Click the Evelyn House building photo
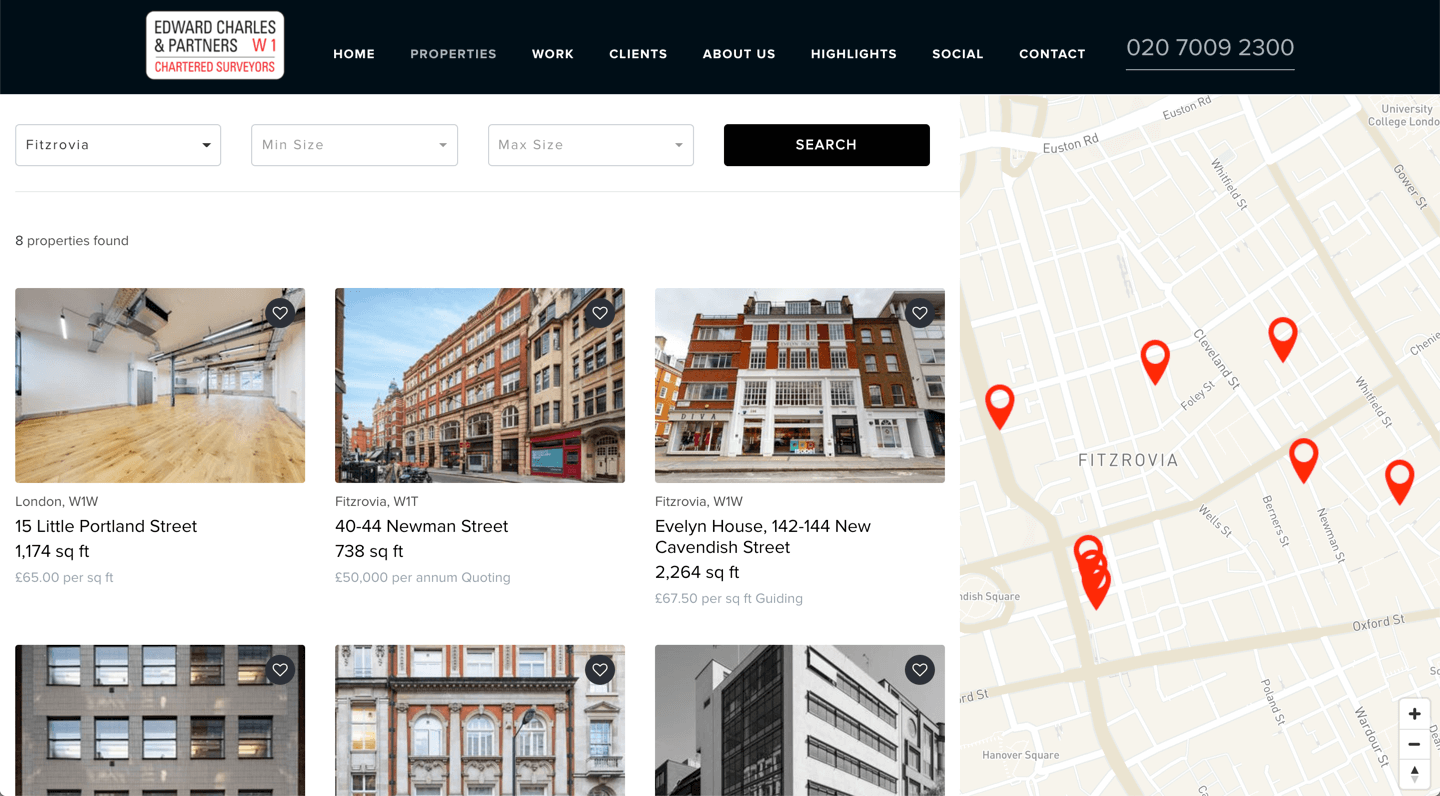 [800, 386]
